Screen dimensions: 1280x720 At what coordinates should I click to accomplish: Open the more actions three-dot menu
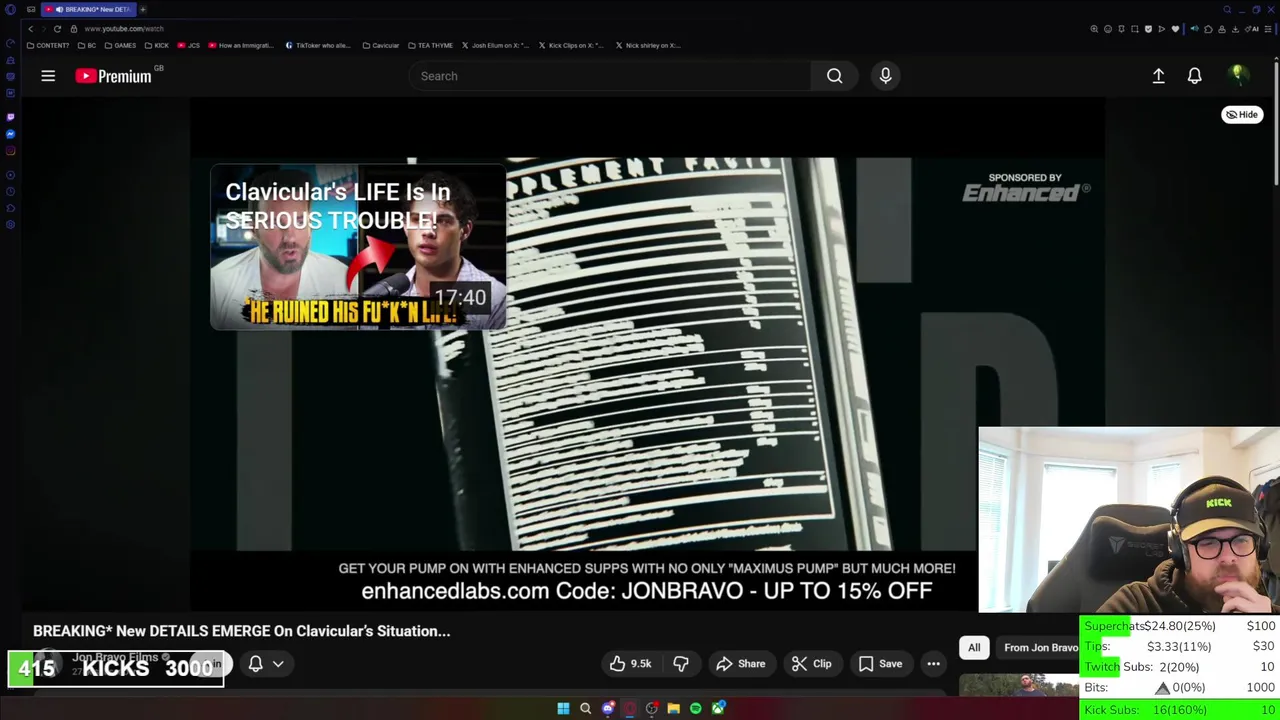tap(933, 664)
